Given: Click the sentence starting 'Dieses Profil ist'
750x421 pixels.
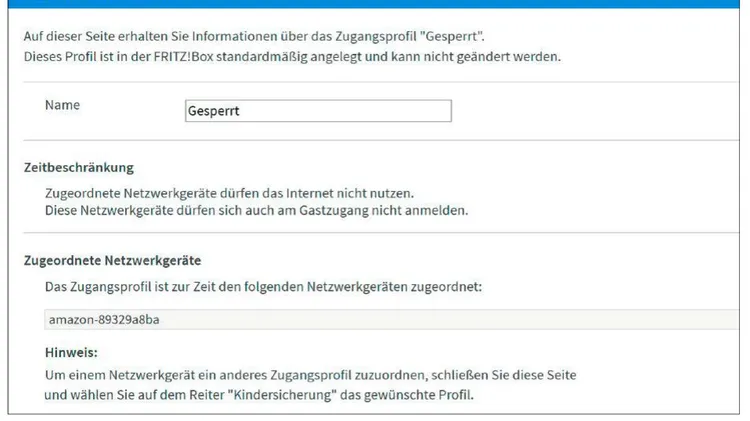Looking at the screenshot, I should point(292,56).
